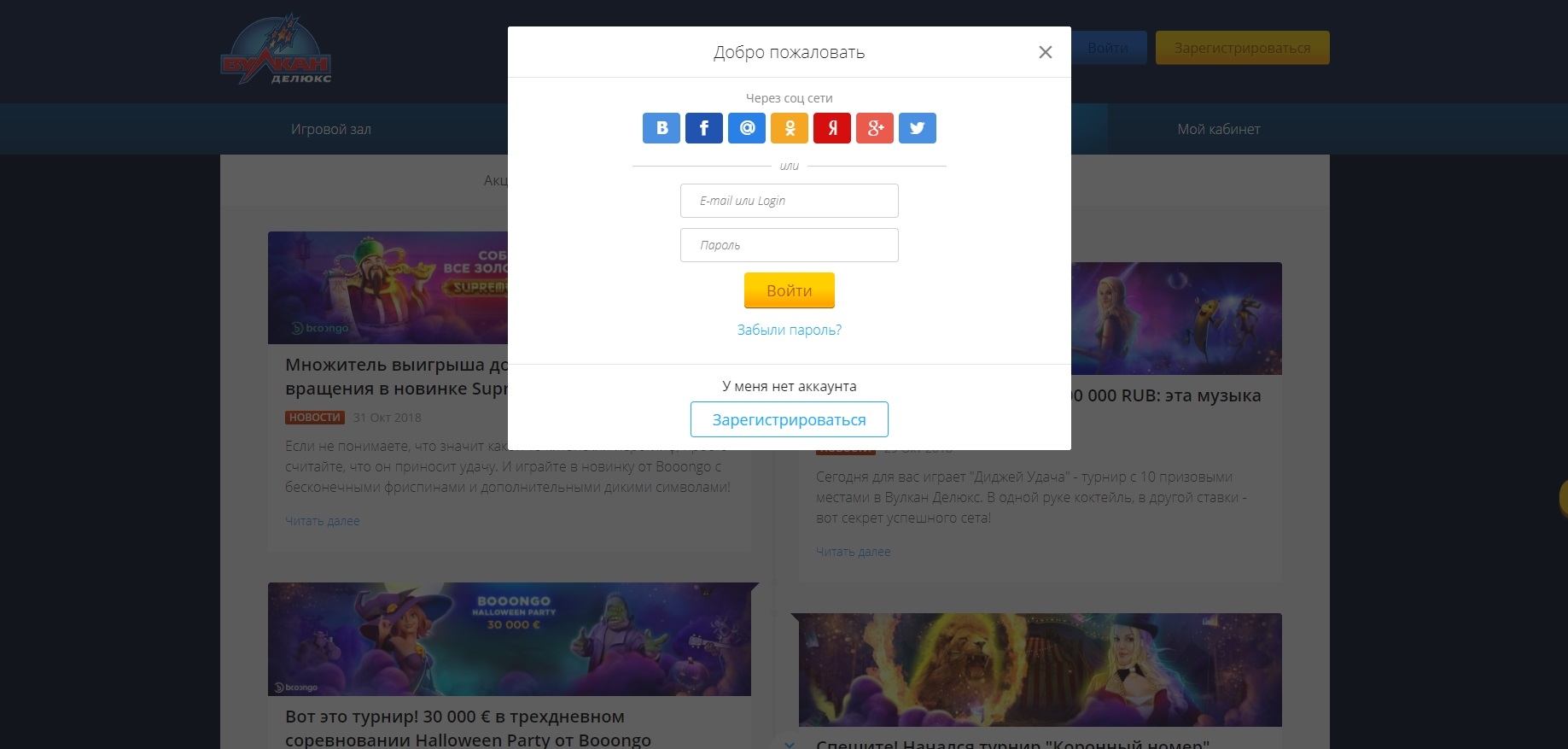Click the Зарегистрироваться button in the header
Viewport: 1568px width, 749px height.
coord(1243,48)
